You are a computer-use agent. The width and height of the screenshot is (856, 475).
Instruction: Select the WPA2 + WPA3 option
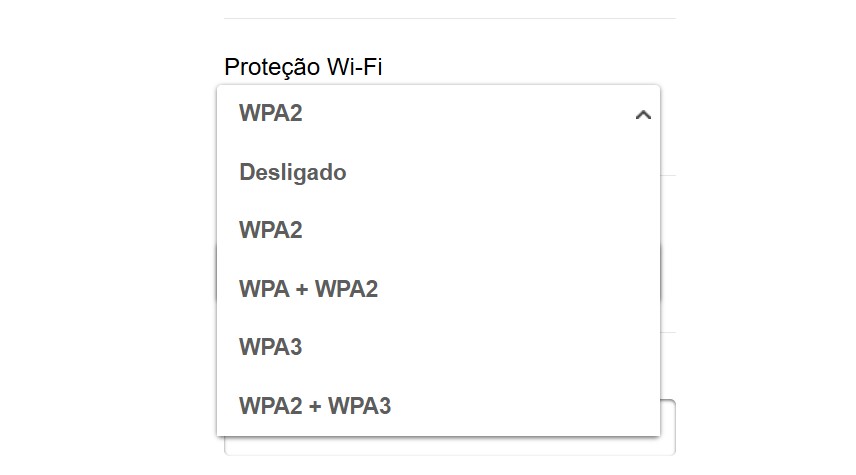click(315, 407)
